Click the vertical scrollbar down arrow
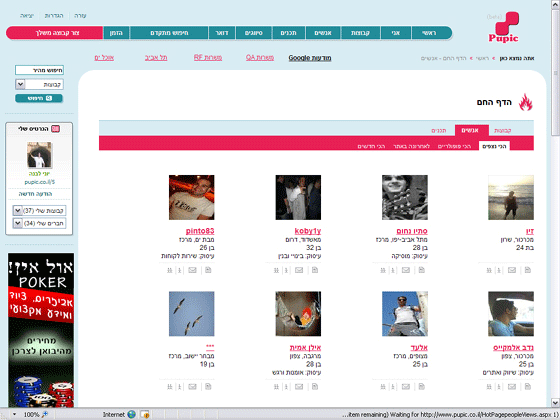 pyautogui.click(x=555, y=402)
